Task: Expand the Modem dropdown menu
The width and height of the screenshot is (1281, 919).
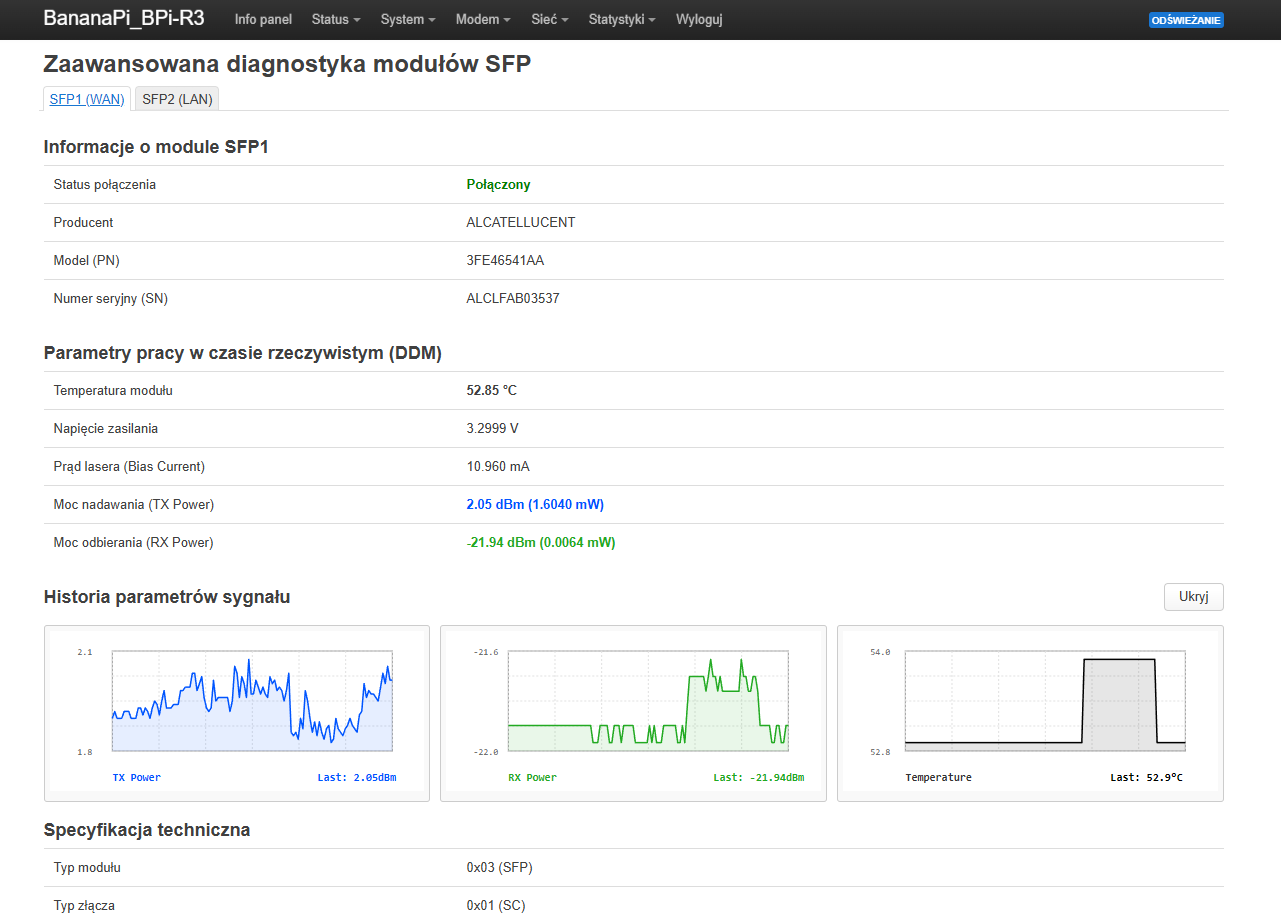Action: pyautogui.click(x=483, y=20)
